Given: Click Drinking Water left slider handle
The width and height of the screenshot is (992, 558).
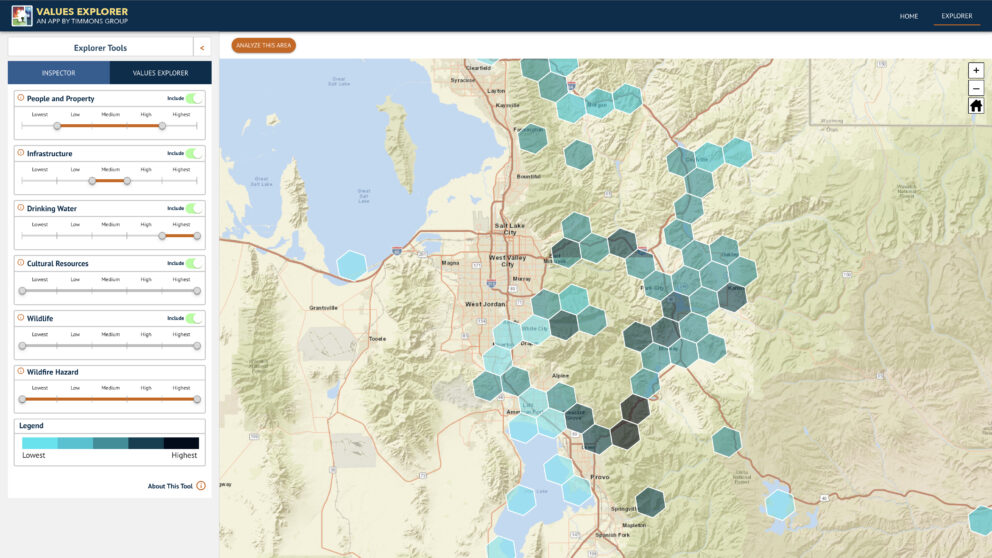Looking at the screenshot, I should pyautogui.click(x=162, y=236).
